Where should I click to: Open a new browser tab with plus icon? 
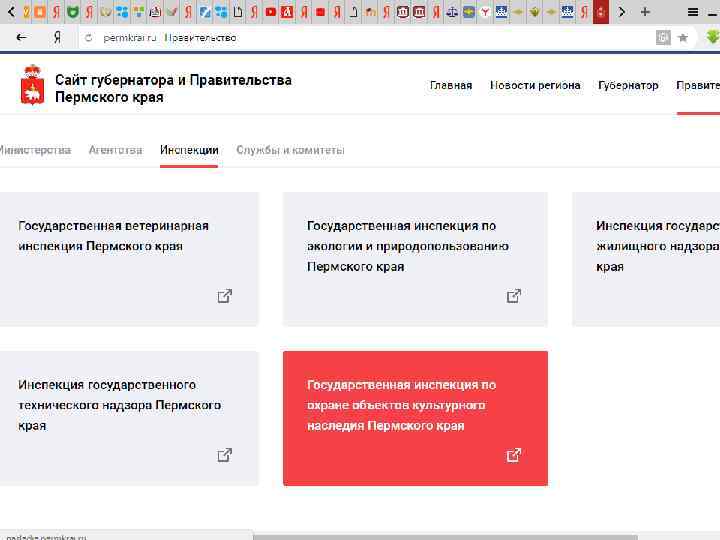[x=645, y=12]
